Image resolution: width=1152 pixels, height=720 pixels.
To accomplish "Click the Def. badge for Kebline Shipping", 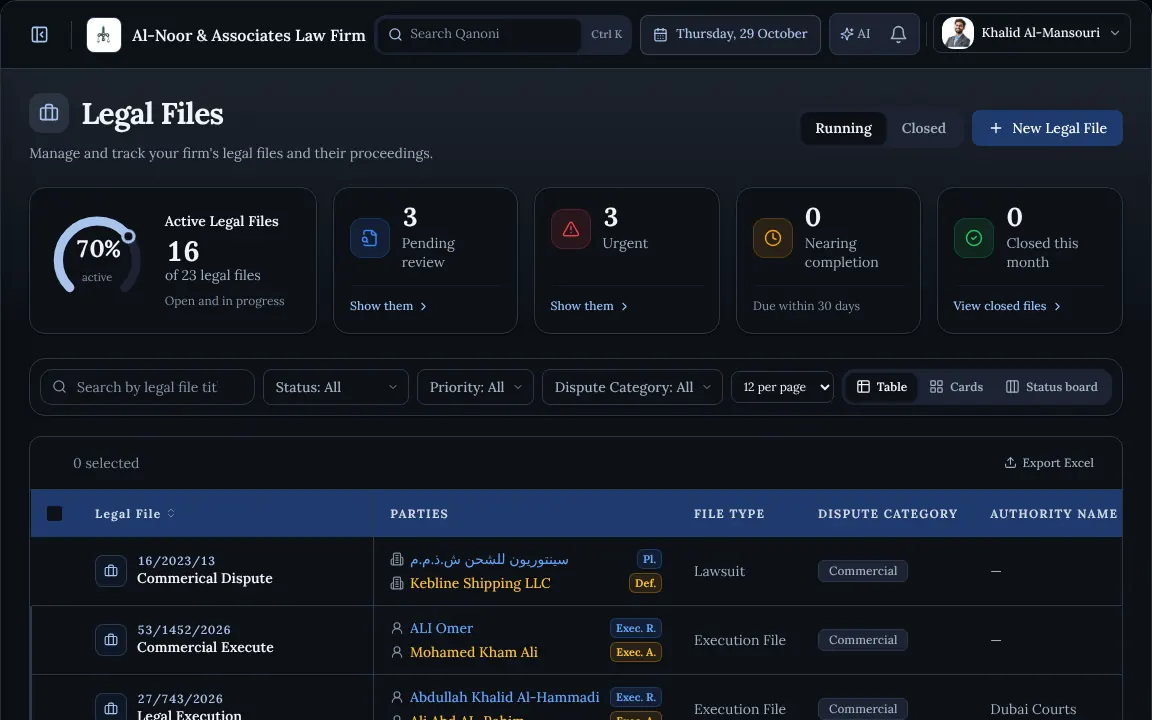I will coord(645,583).
